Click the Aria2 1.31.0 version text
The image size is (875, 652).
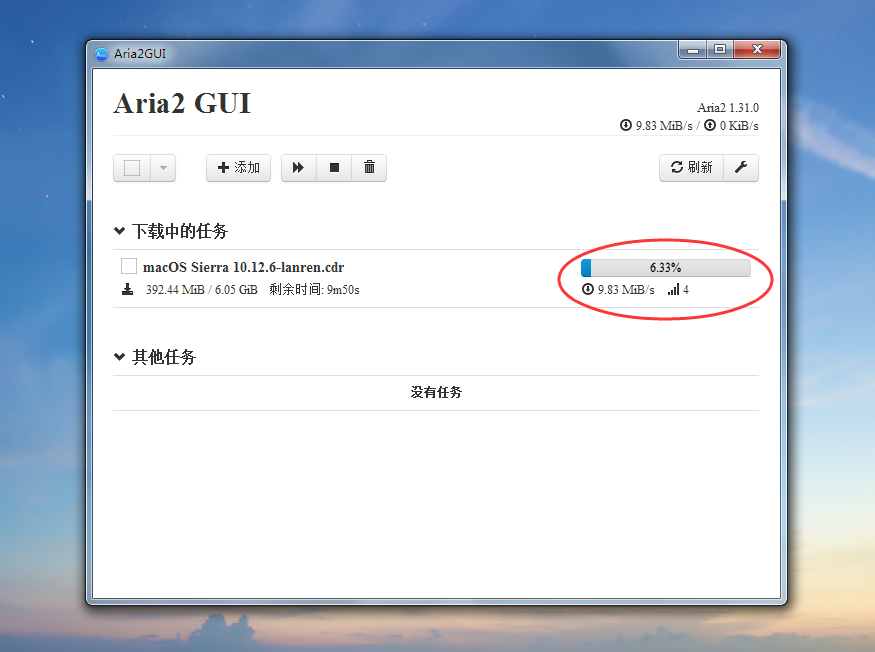pyautogui.click(x=728, y=107)
